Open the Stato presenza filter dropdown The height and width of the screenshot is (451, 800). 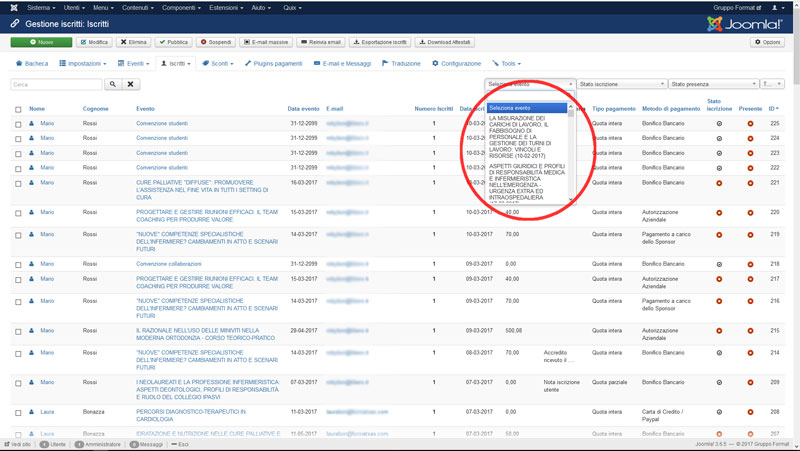pos(713,84)
